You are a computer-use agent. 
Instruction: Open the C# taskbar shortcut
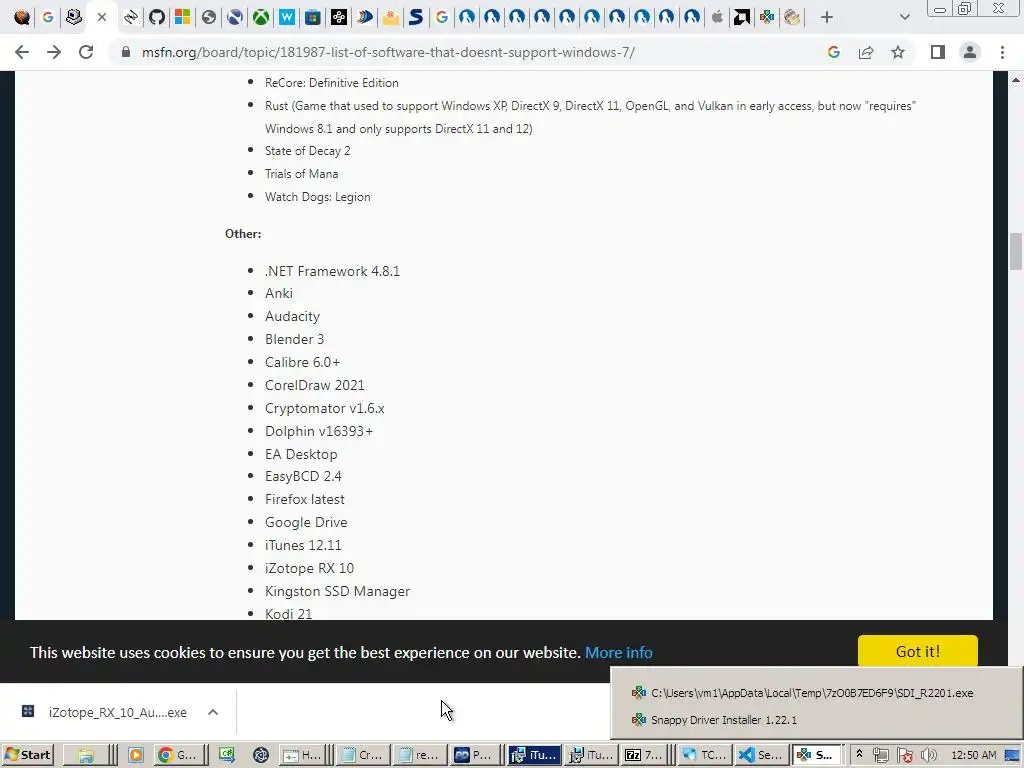point(227,755)
